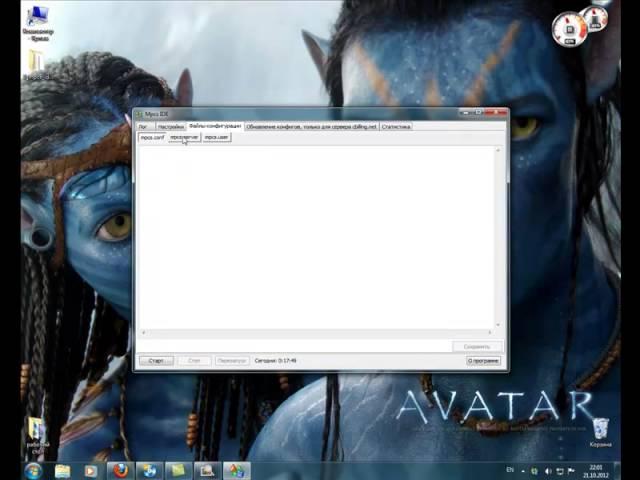The width and height of the screenshot is (640, 480).
Task: Open the Action Center flag icon
Action: tap(571, 471)
